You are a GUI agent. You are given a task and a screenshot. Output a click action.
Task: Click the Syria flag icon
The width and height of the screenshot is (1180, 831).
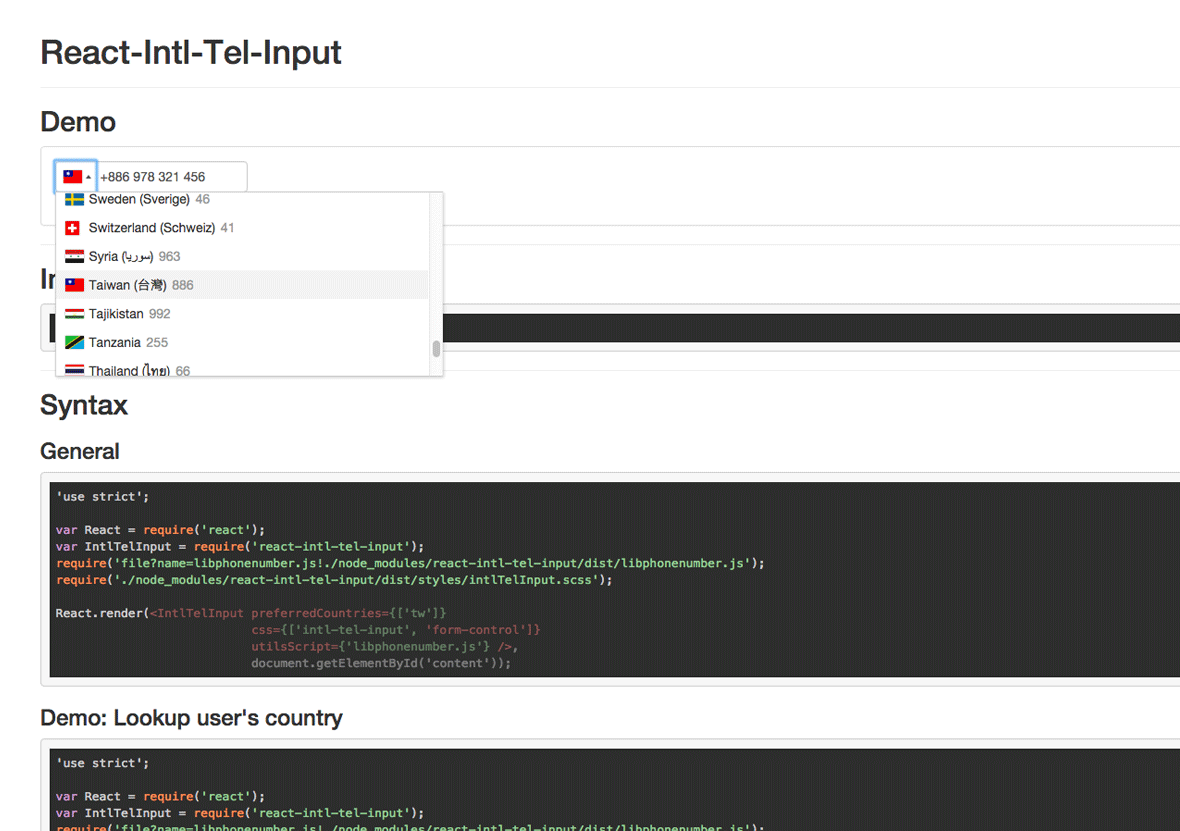click(74, 257)
